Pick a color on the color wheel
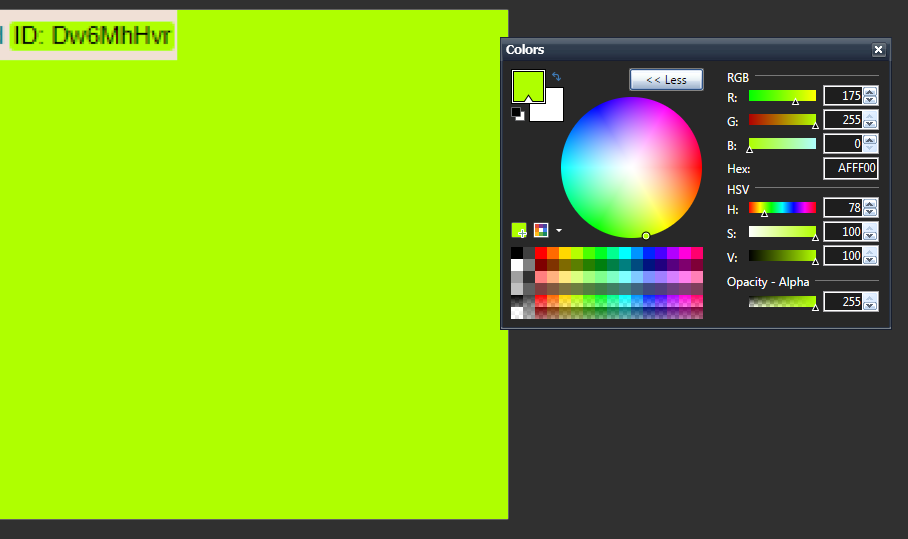This screenshot has height=539, width=908. pos(631,167)
